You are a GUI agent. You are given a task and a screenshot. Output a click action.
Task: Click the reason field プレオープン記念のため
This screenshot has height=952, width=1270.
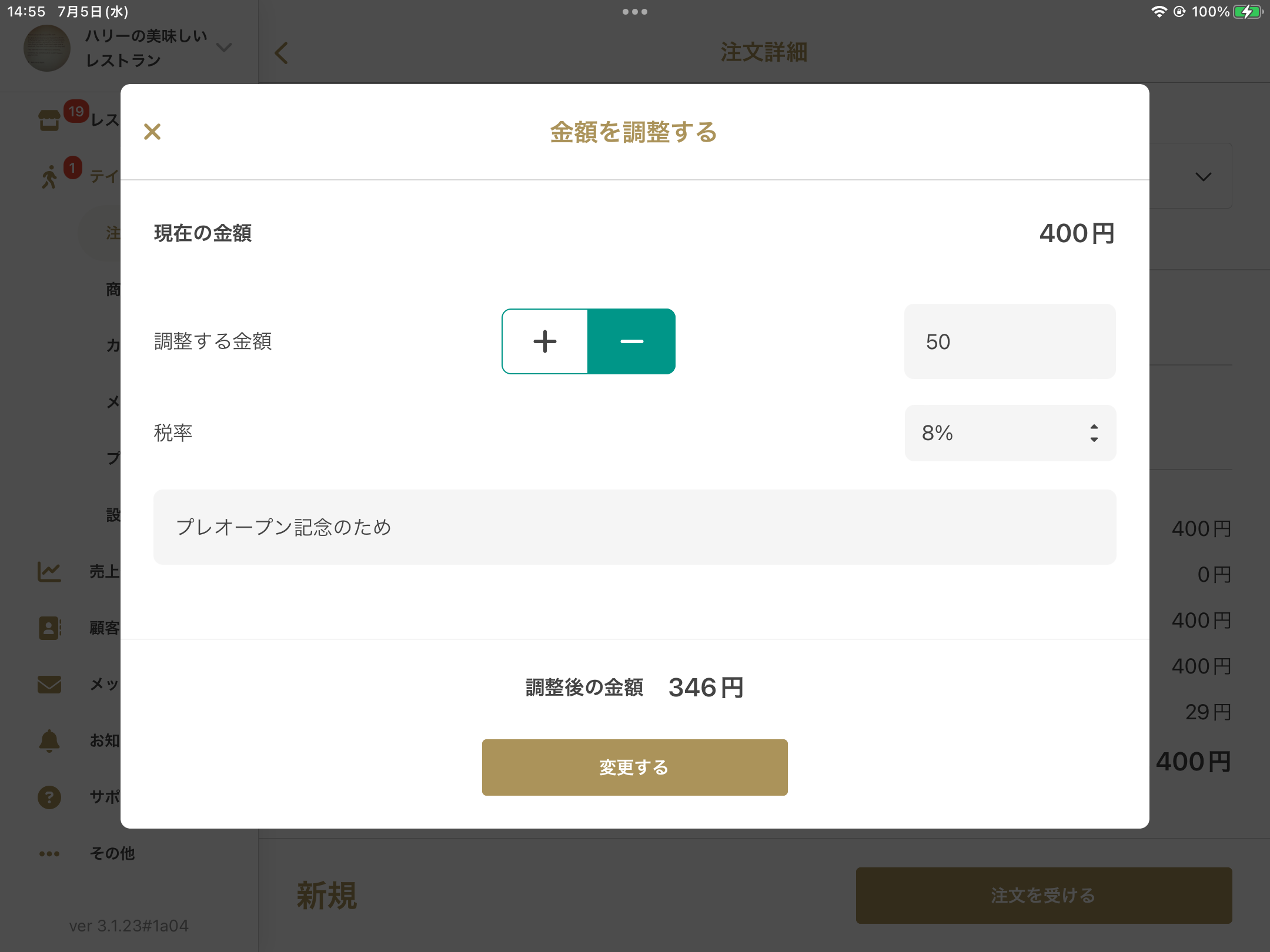pos(634,527)
